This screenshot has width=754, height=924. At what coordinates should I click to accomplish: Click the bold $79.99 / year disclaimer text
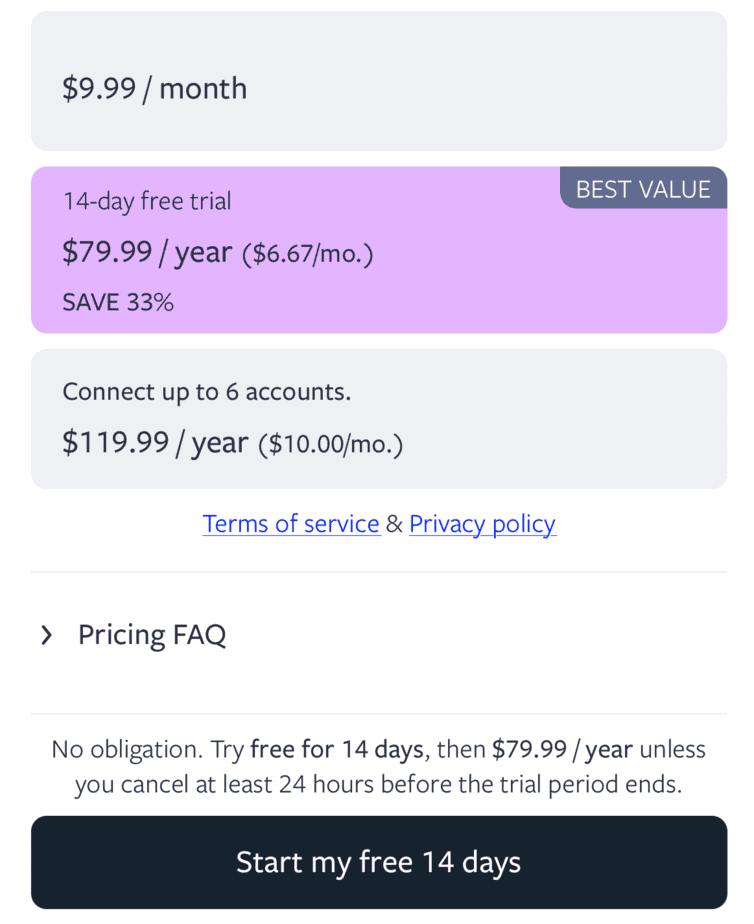click(562, 749)
